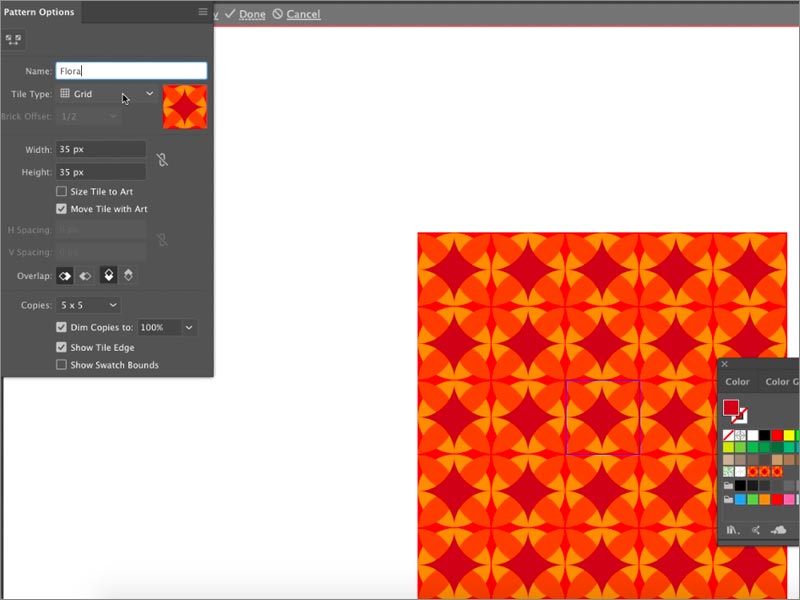
Task: Switch to the Color tab
Action: pyautogui.click(x=737, y=381)
